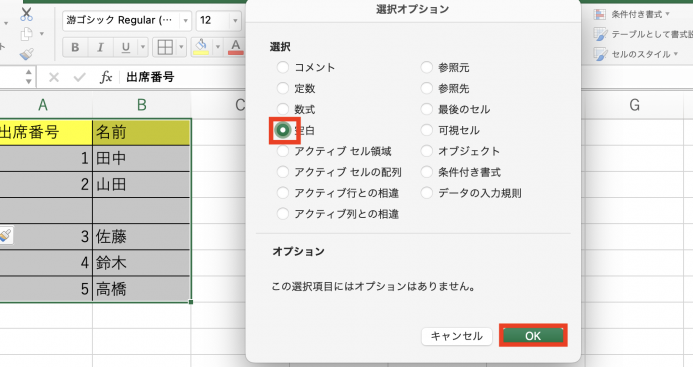Open the copy options dropdown arrow
The image size is (693, 367).
[x=42, y=34]
